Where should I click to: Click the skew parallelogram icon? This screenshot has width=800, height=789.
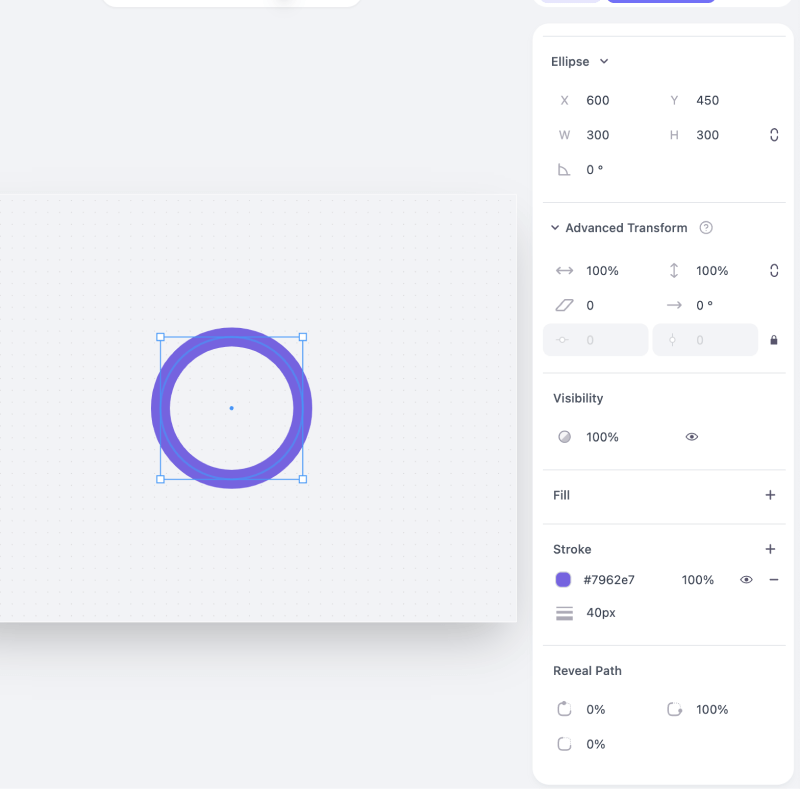click(564, 305)
